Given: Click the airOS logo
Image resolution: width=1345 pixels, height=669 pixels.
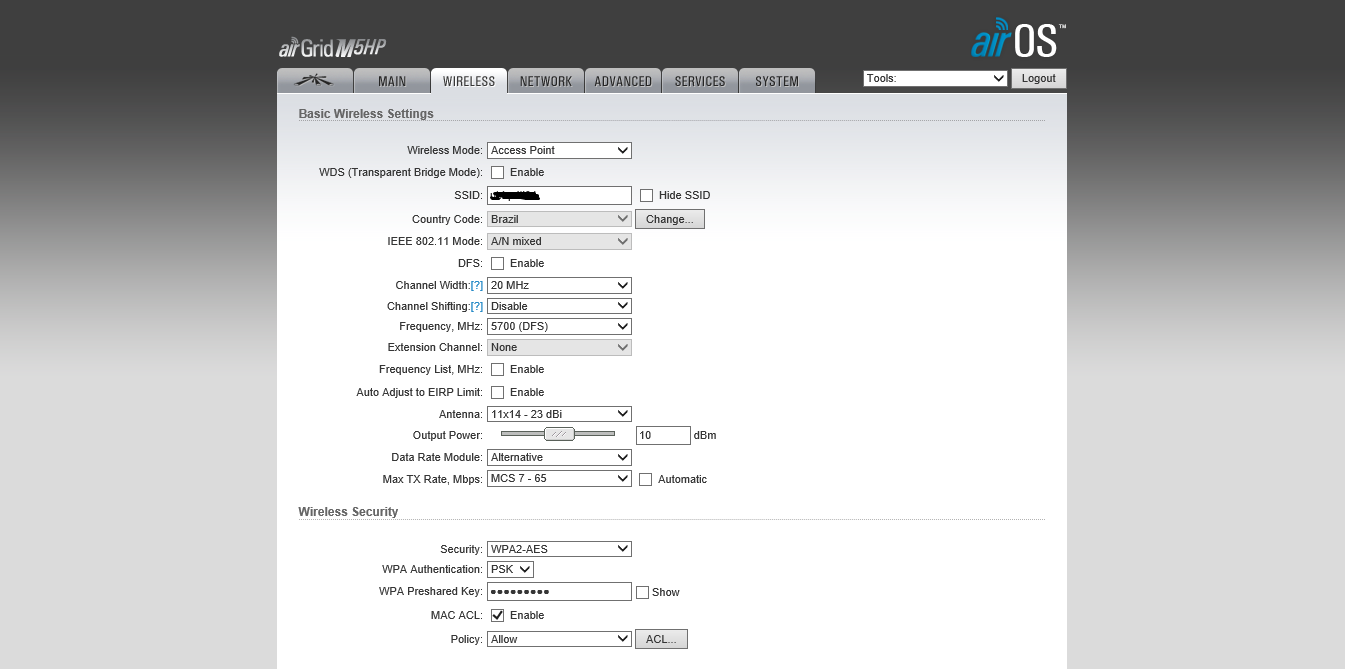Looking at the screenshot, I should (x=1018, y=38).
